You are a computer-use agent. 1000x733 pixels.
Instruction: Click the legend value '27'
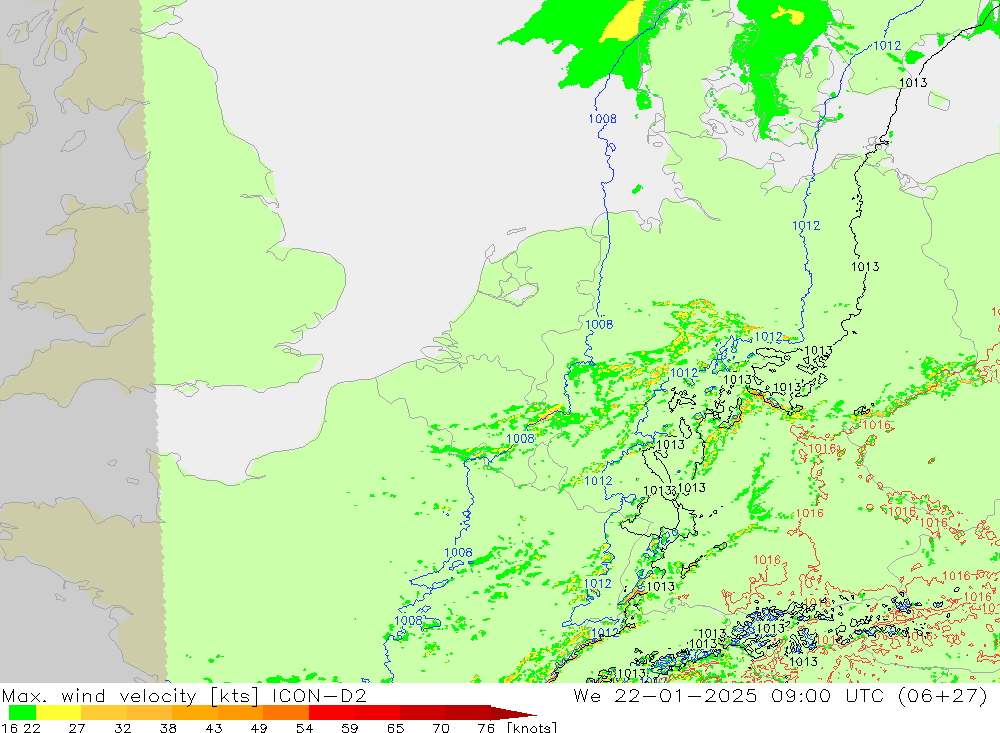coord(77,728)
